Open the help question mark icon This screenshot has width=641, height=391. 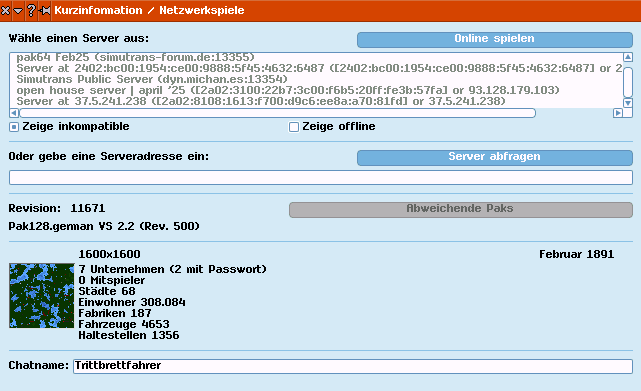(x=31, y=10)
